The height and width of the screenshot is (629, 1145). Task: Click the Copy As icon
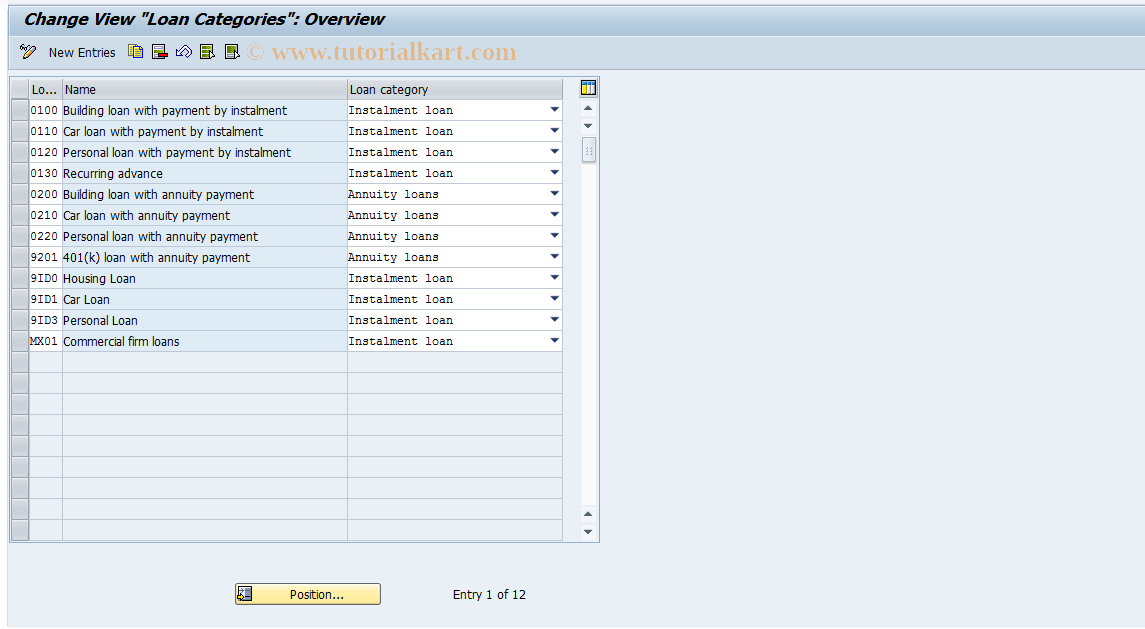coord(135,52)
